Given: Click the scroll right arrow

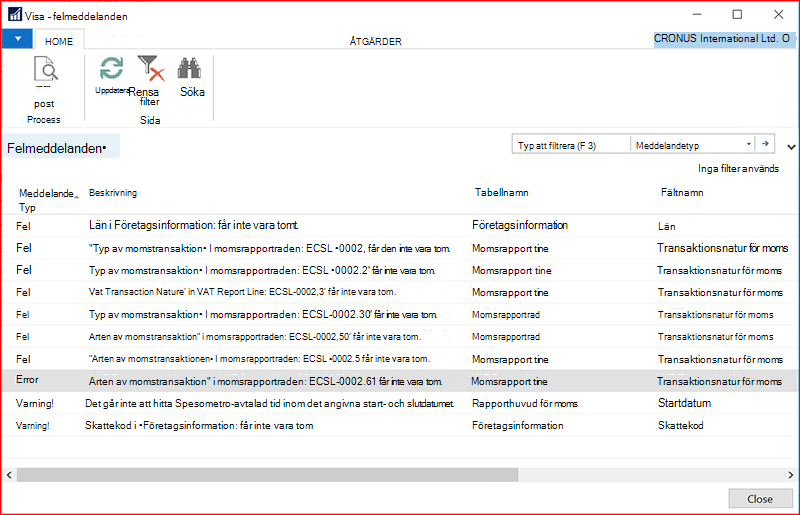Looking at the screenshot, I should (791, 475).
